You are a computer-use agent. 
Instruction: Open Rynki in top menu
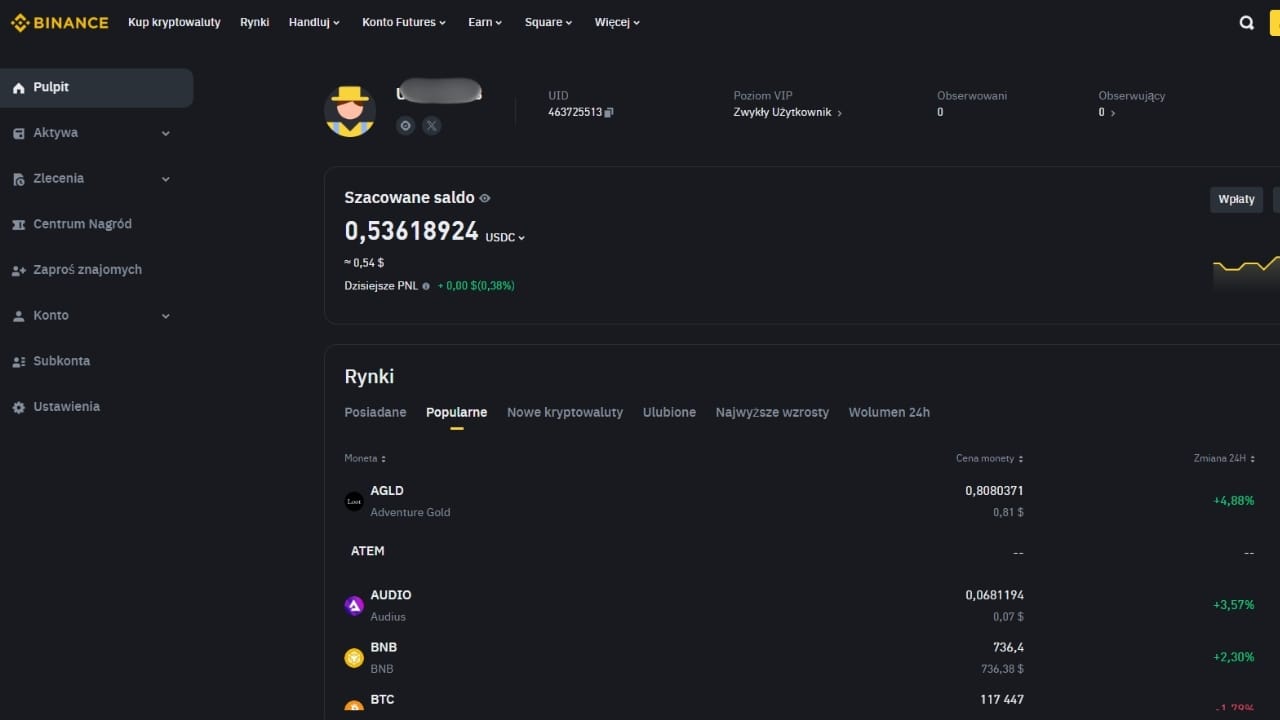(x=255, y=22)
